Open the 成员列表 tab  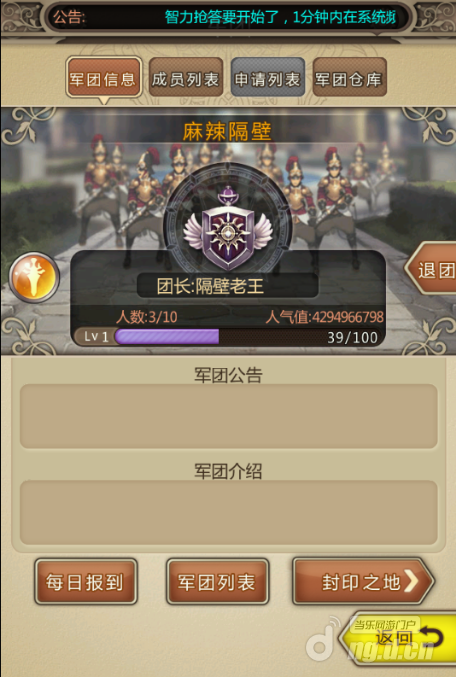tap(186, 78)
